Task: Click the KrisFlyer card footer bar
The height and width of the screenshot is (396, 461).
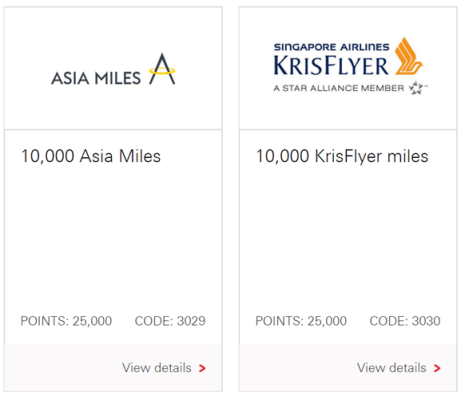Action: [x=348, y=368]
